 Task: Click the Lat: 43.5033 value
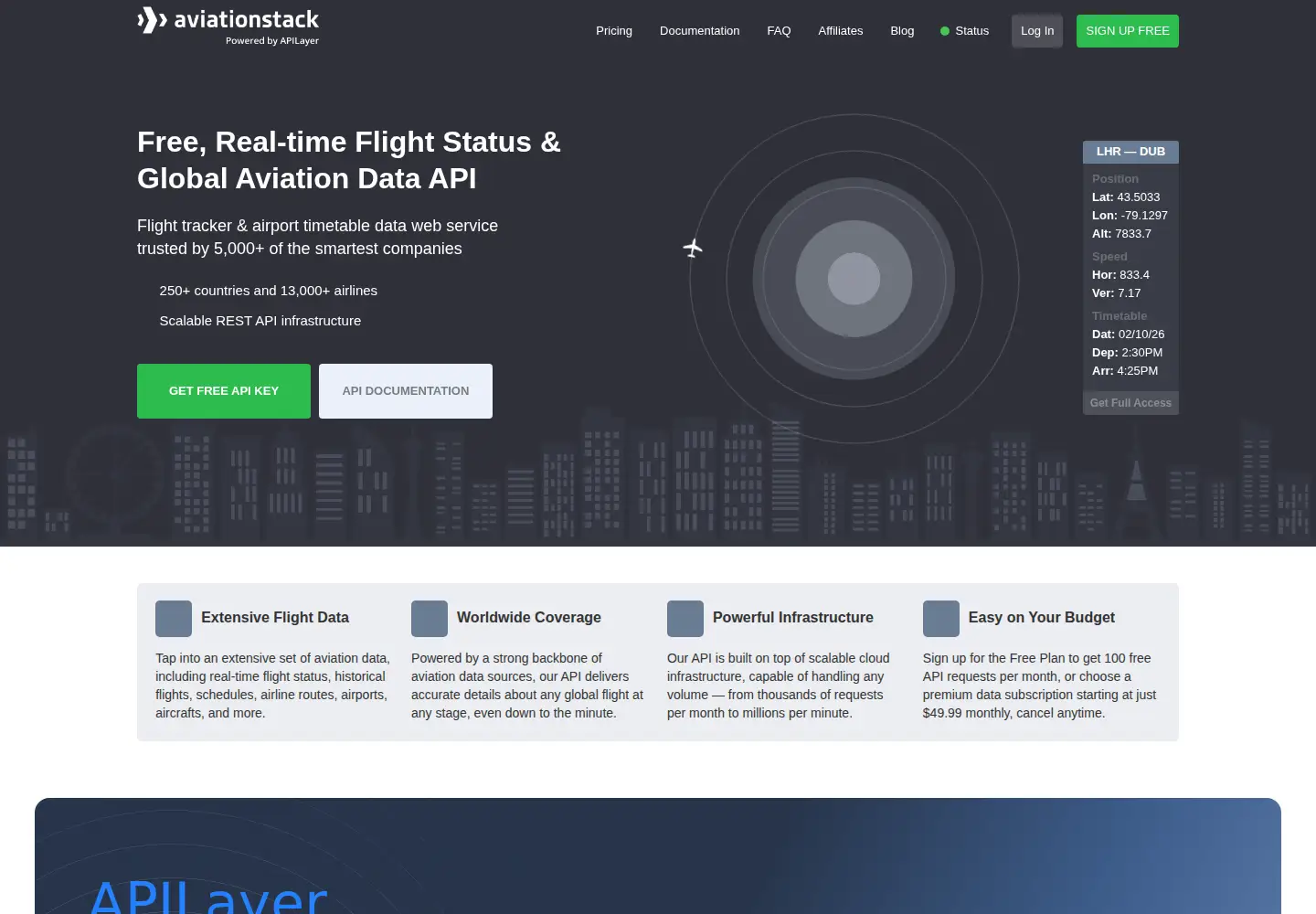click(x=1126, y=197)
